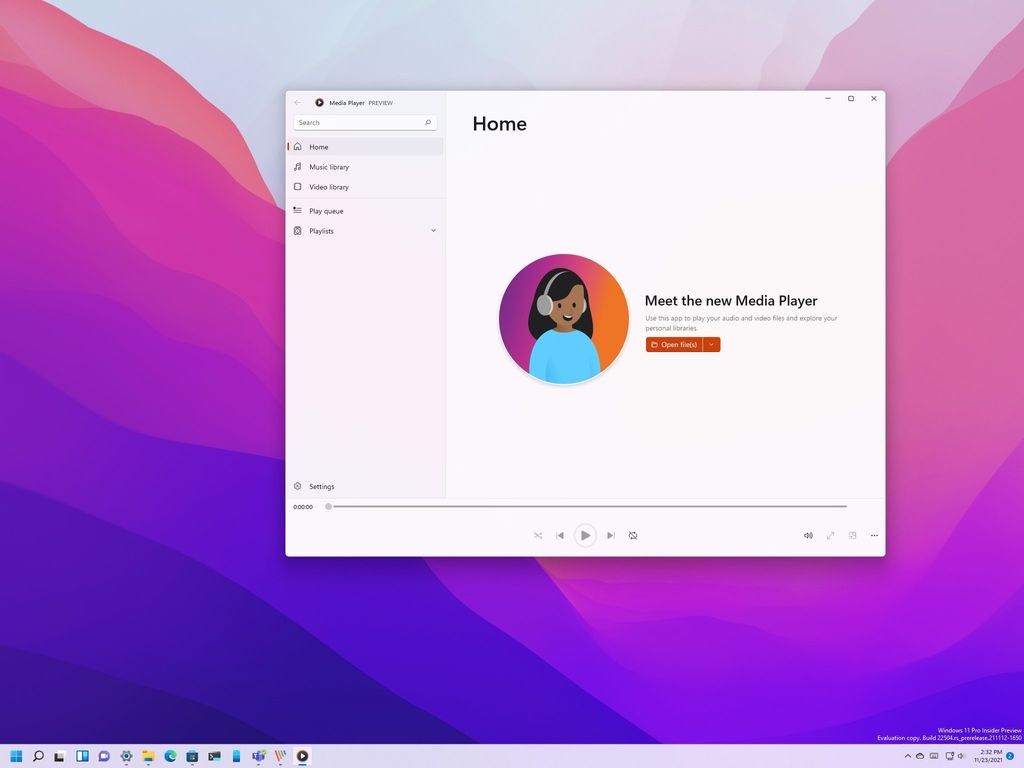Open the Open file(s) split-button dropdown
Image resolution: width=1024 pixels, height=768 pixels.
pos(711,344)
